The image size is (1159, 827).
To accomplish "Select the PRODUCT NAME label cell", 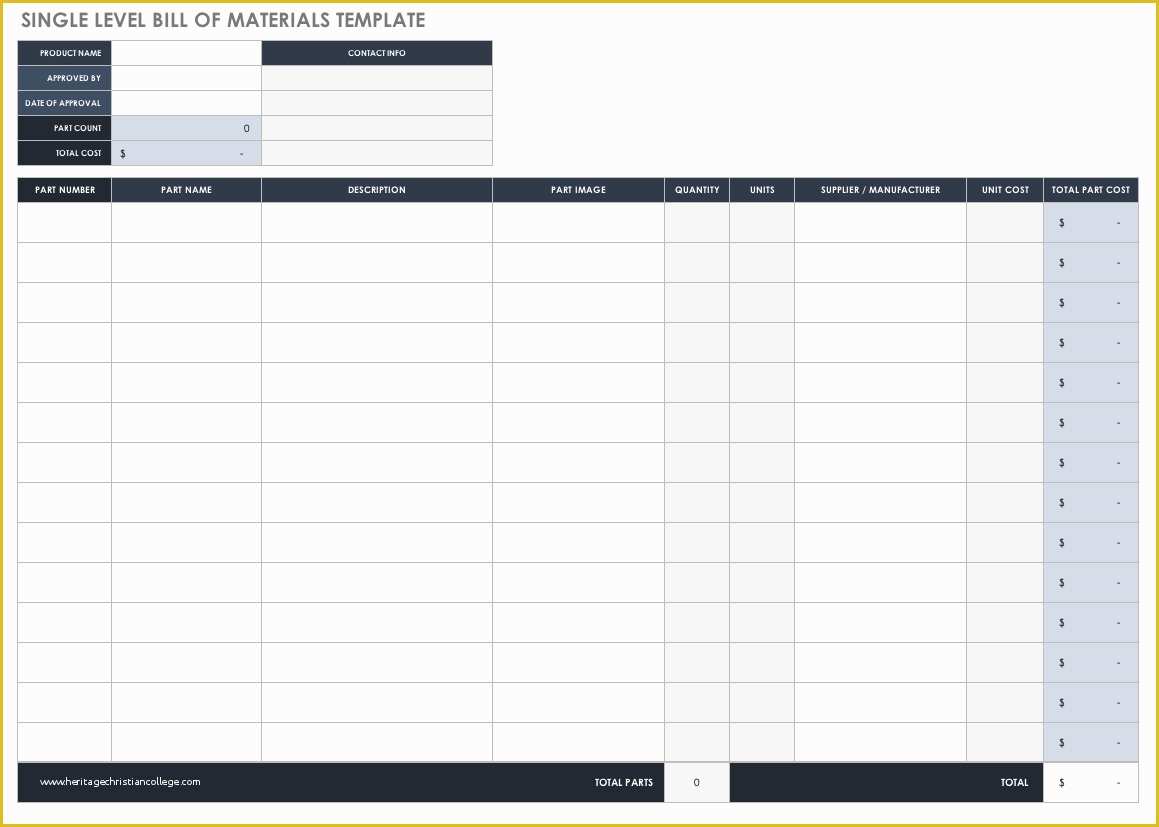I will (64, 53).
